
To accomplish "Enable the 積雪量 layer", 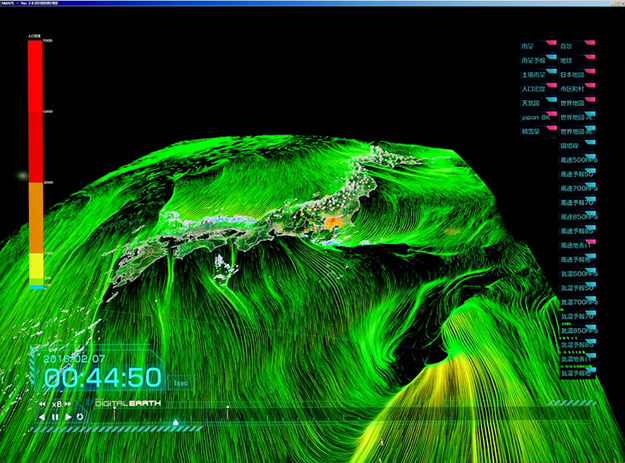I will [533, 131].
